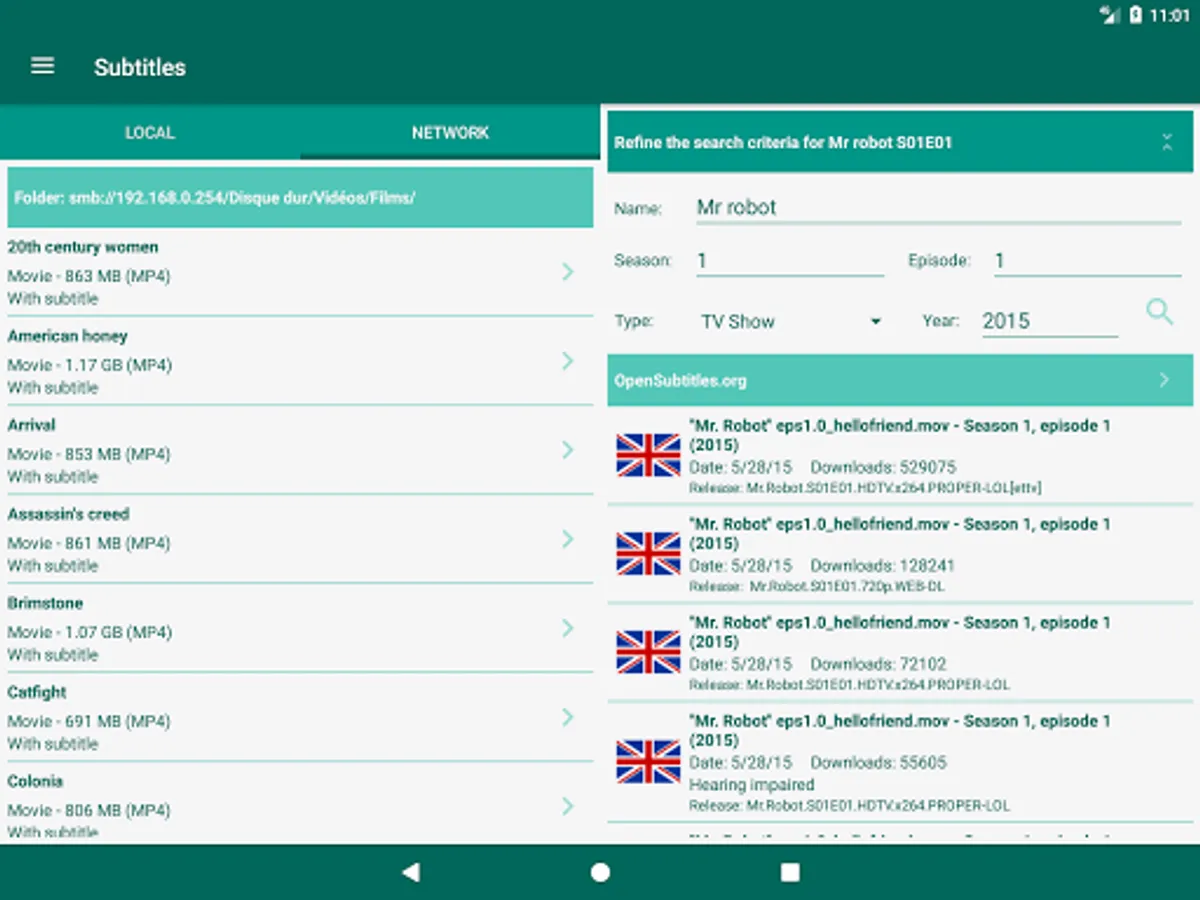Select the Colonia movie title
This screenshot has width=1200, height=900.
(35, 781)
